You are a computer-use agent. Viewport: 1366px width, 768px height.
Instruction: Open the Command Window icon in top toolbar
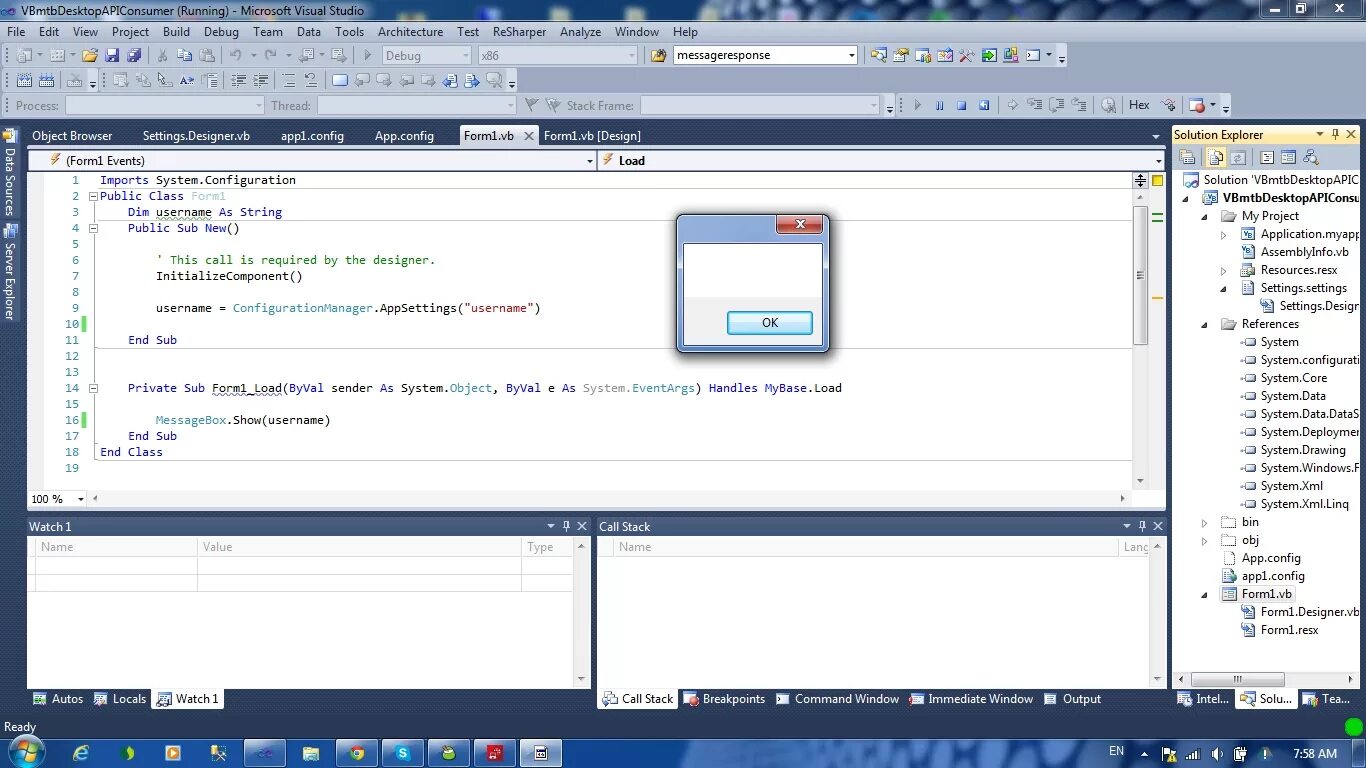[x=1033, y=55]
